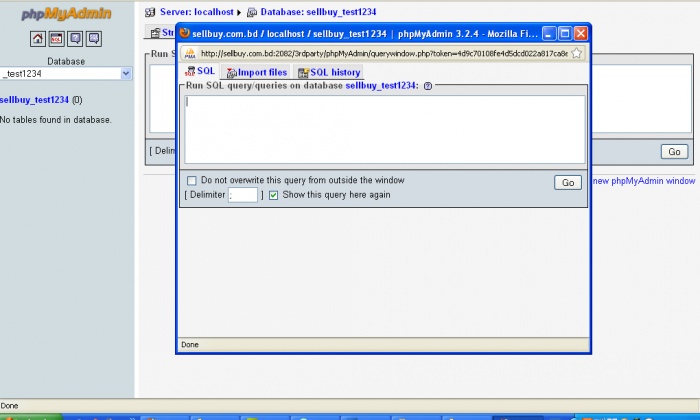Click 'No tables found in database.' text

pyautogui.click(x=56, y=120)
